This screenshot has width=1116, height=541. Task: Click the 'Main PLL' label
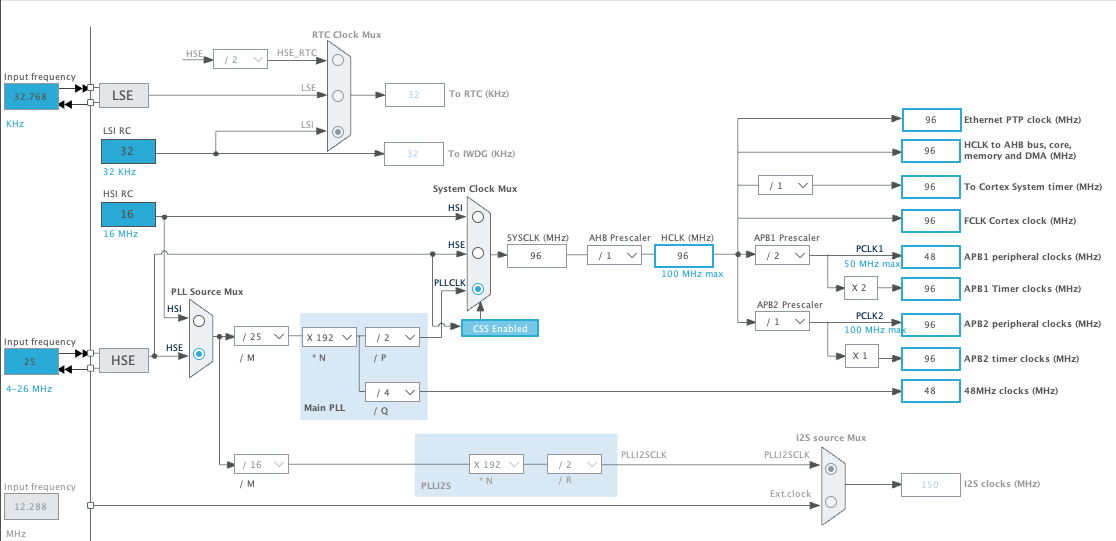coord(325,409)
